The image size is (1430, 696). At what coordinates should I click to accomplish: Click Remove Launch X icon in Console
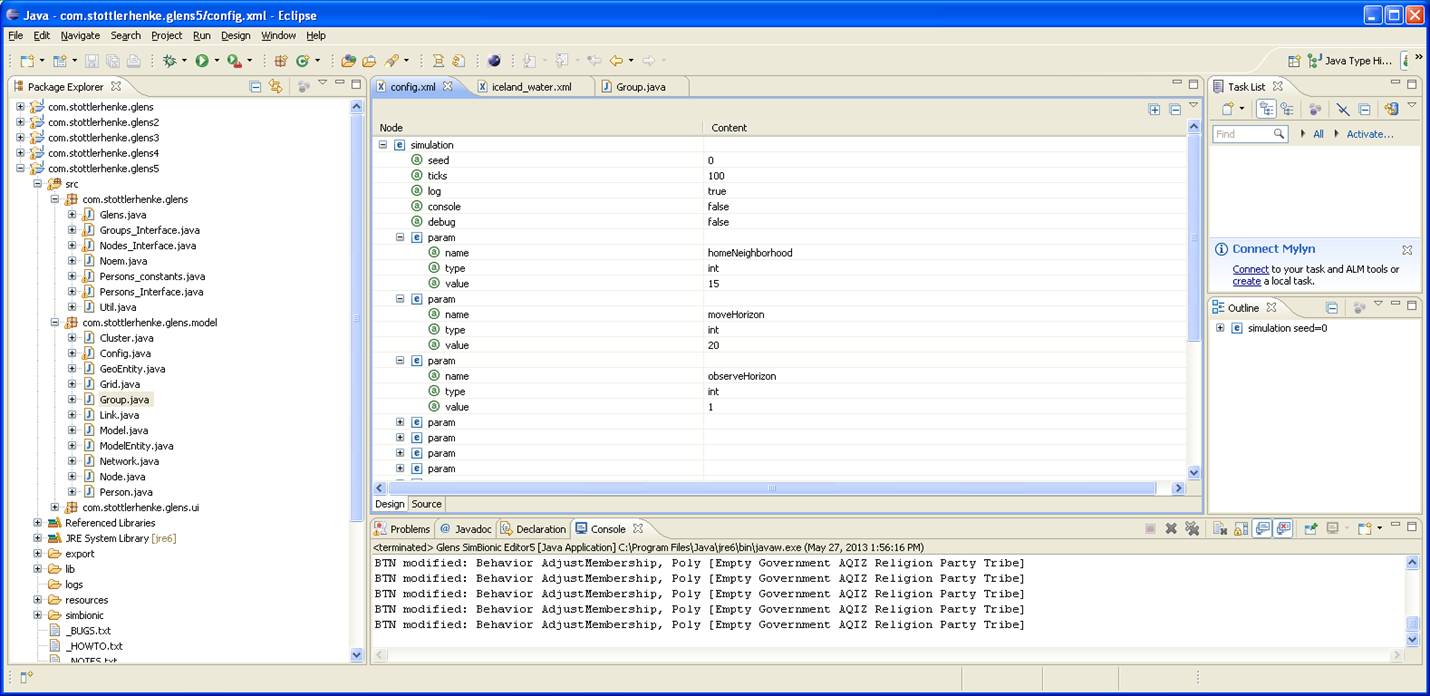[1171, 528]
